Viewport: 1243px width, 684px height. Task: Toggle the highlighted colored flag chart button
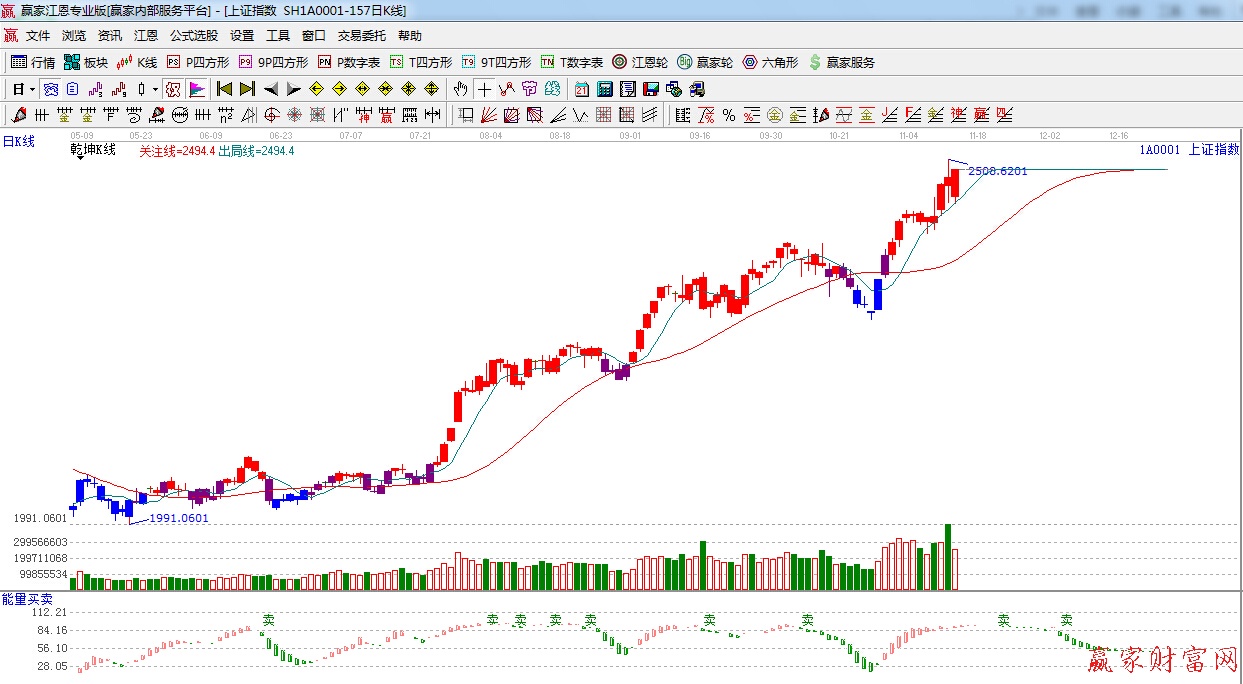click(x=196, y=89)
